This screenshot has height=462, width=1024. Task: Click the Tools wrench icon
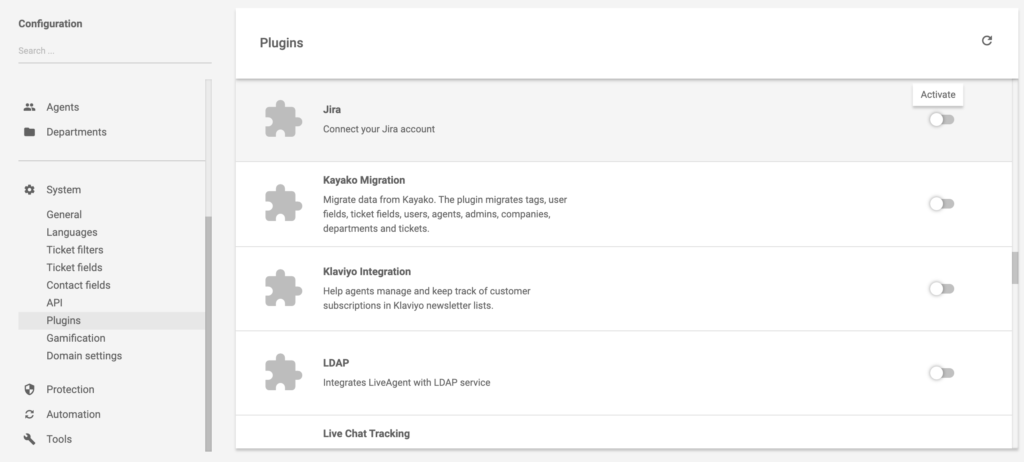(x=29, y=439)
